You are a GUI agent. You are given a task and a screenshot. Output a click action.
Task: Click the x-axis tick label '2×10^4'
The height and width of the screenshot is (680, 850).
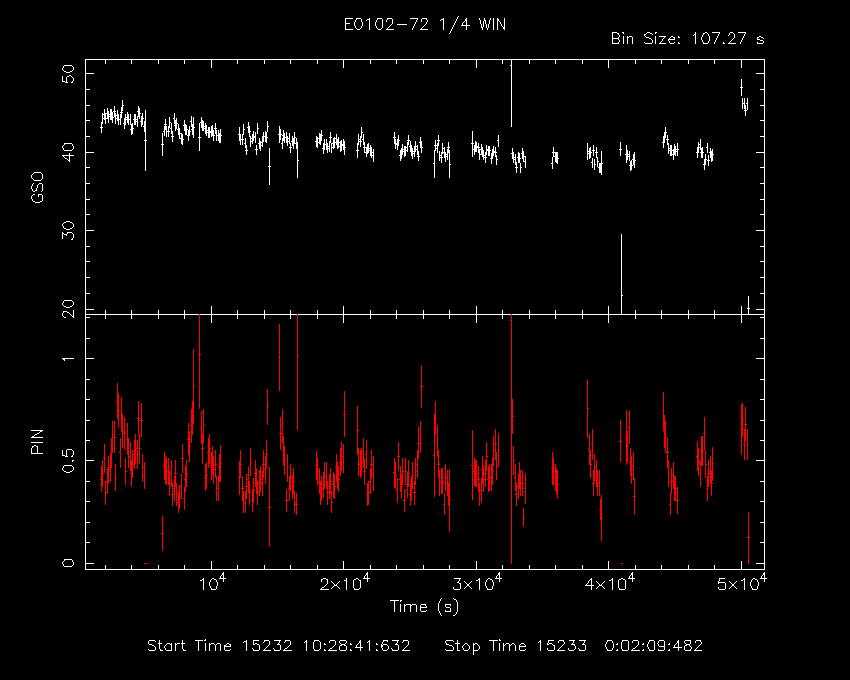coord(345,582)
